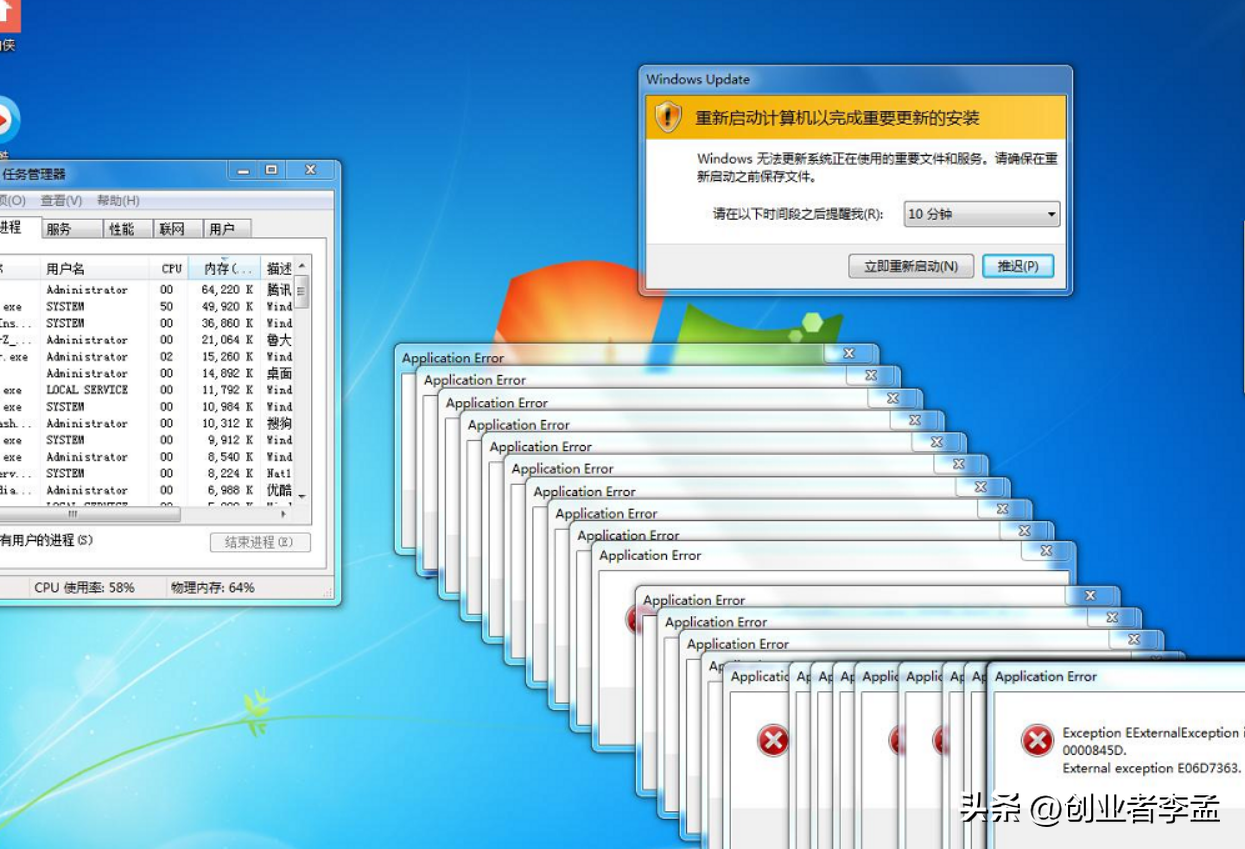
Task: Click the 物理内存: 64% status entry
Action: pyautogui.click(x=213, y=588)
